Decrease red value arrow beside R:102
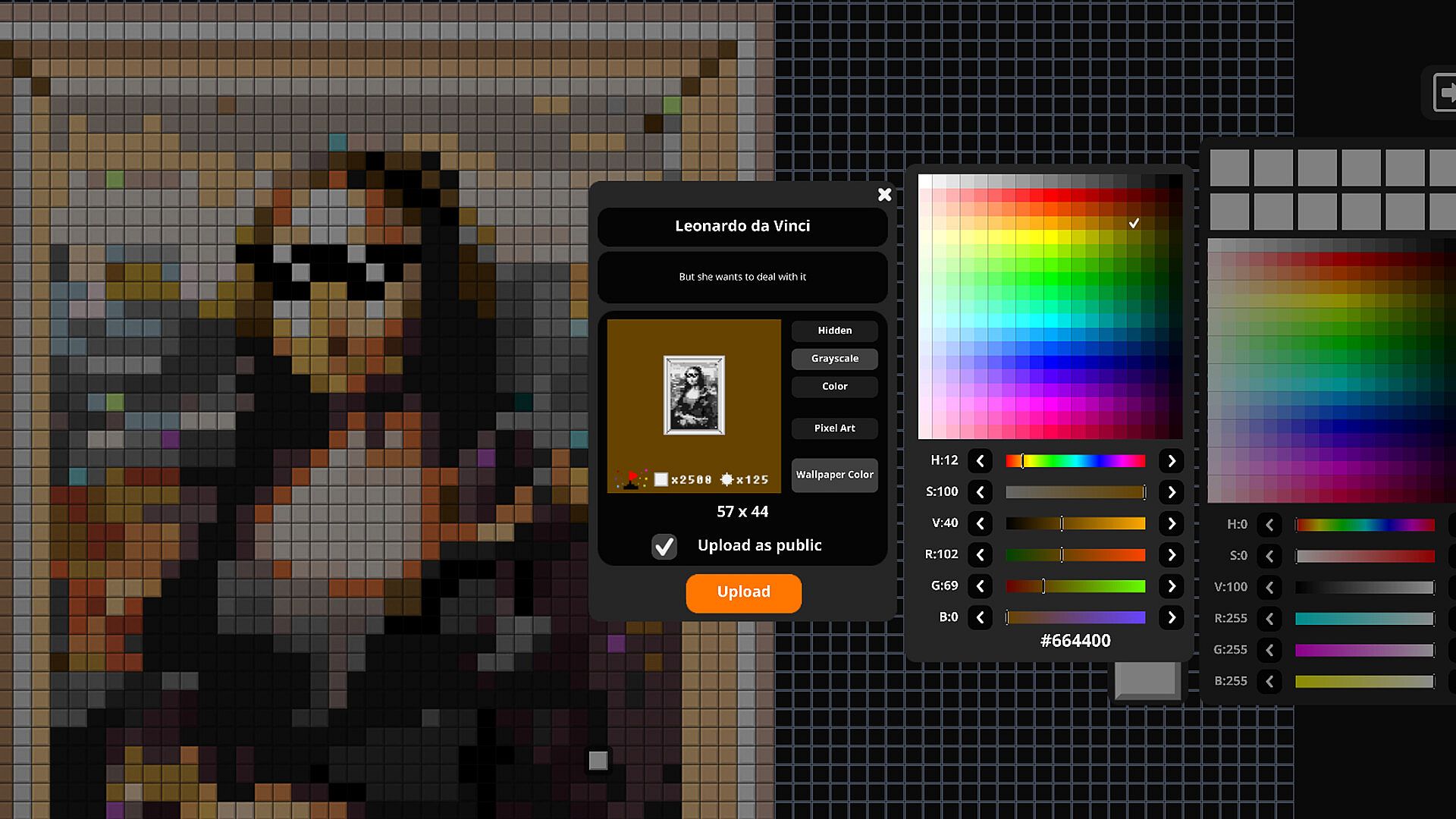Screen dimensions: 1456x819 pyautogui.click(x=980, y=555)
